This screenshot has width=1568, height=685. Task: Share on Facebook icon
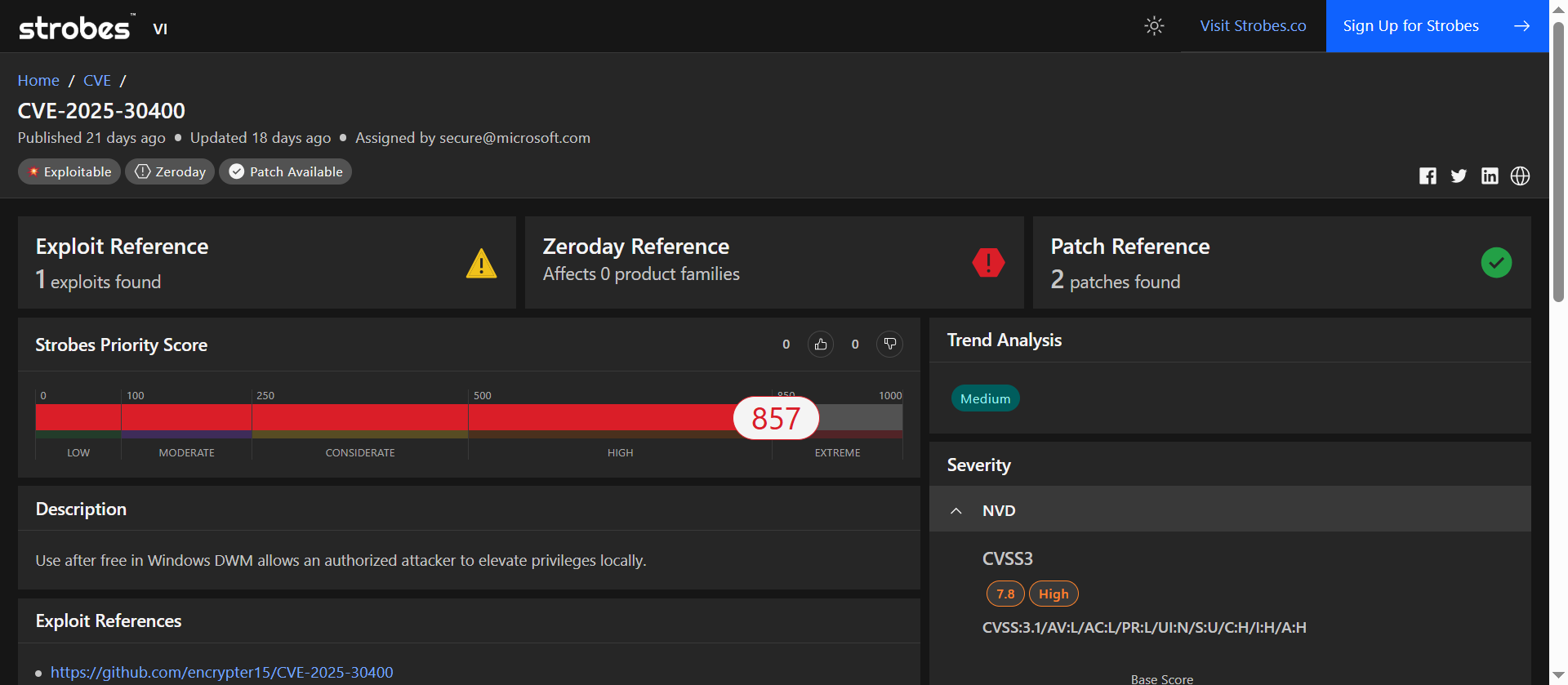click(x=1428, y=176)
